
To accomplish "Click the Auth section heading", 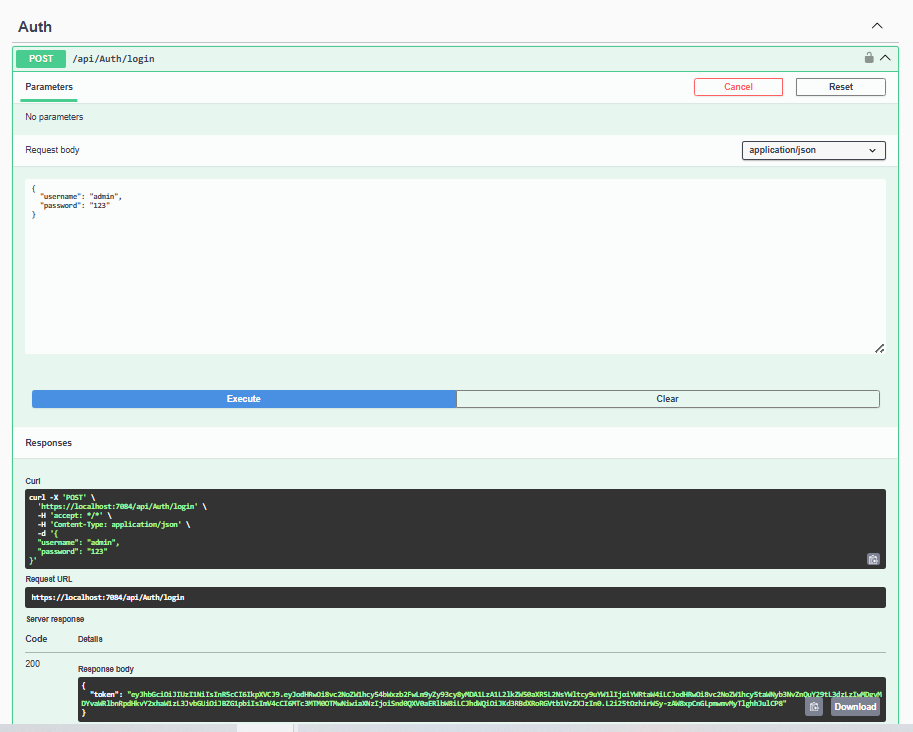I will tap(34, 26).
